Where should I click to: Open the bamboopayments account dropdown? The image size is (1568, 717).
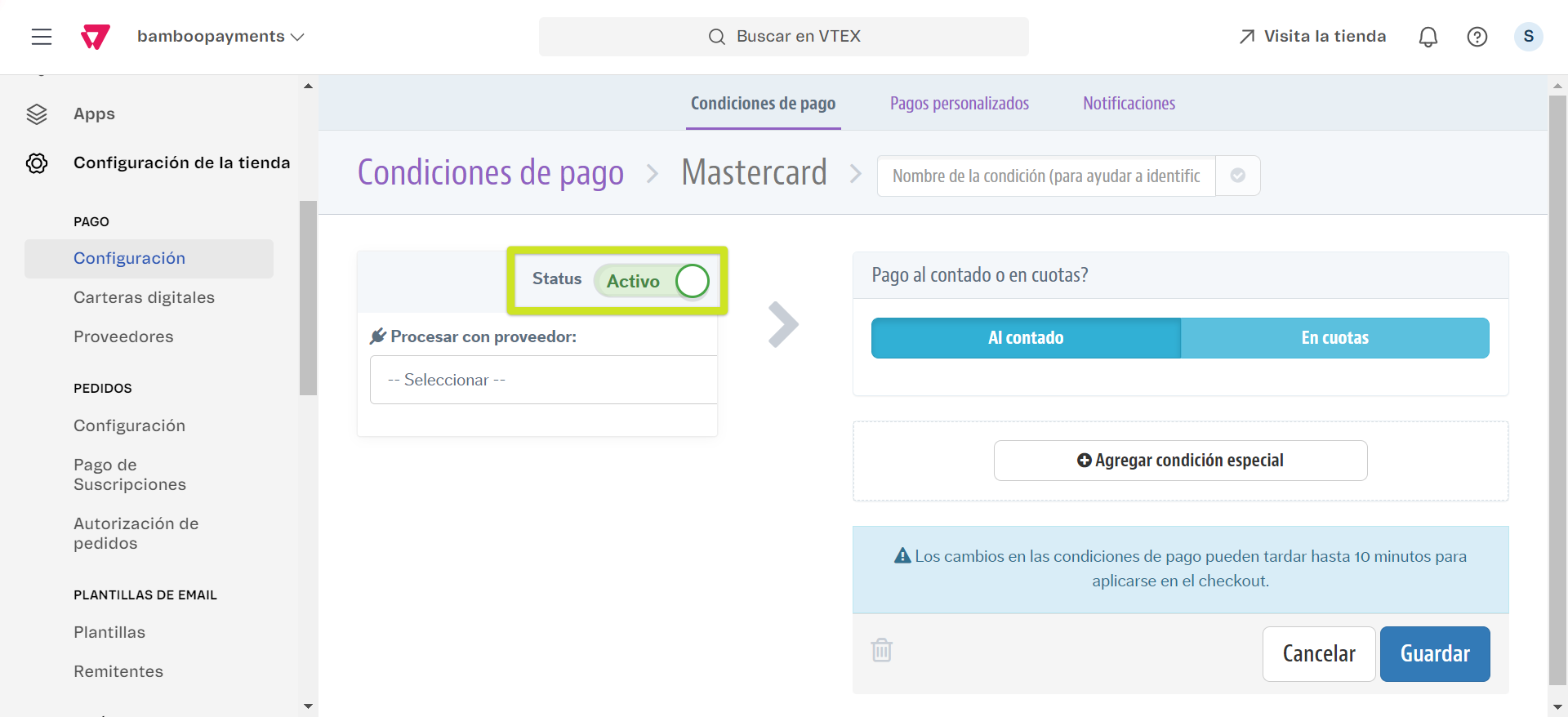pos(220,37)
